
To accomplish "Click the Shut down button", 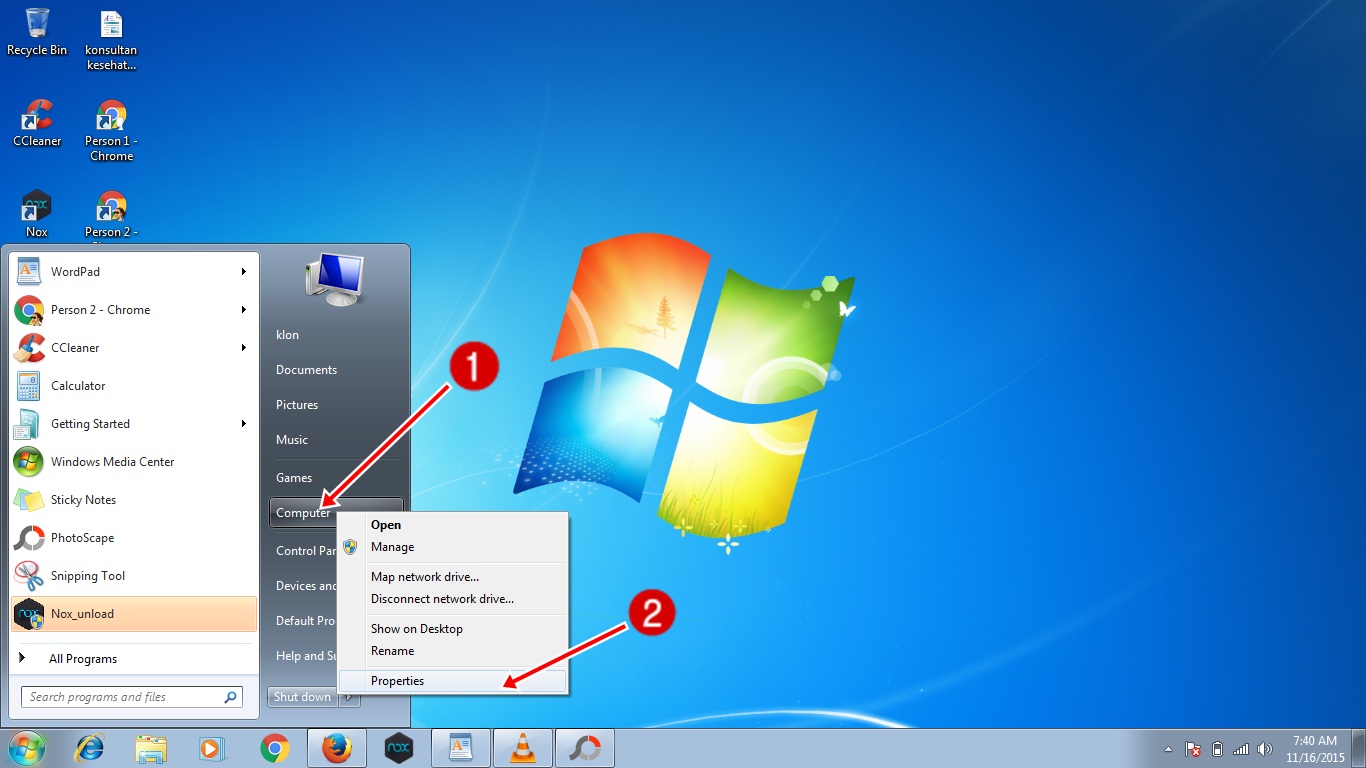I will (x=303, y=697).
